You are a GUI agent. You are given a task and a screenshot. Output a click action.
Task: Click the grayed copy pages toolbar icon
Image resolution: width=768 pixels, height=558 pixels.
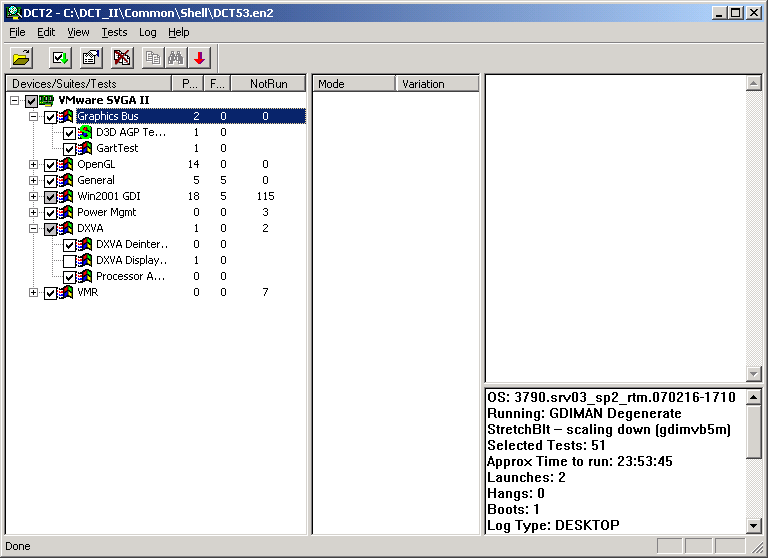(x=153, y=58)
